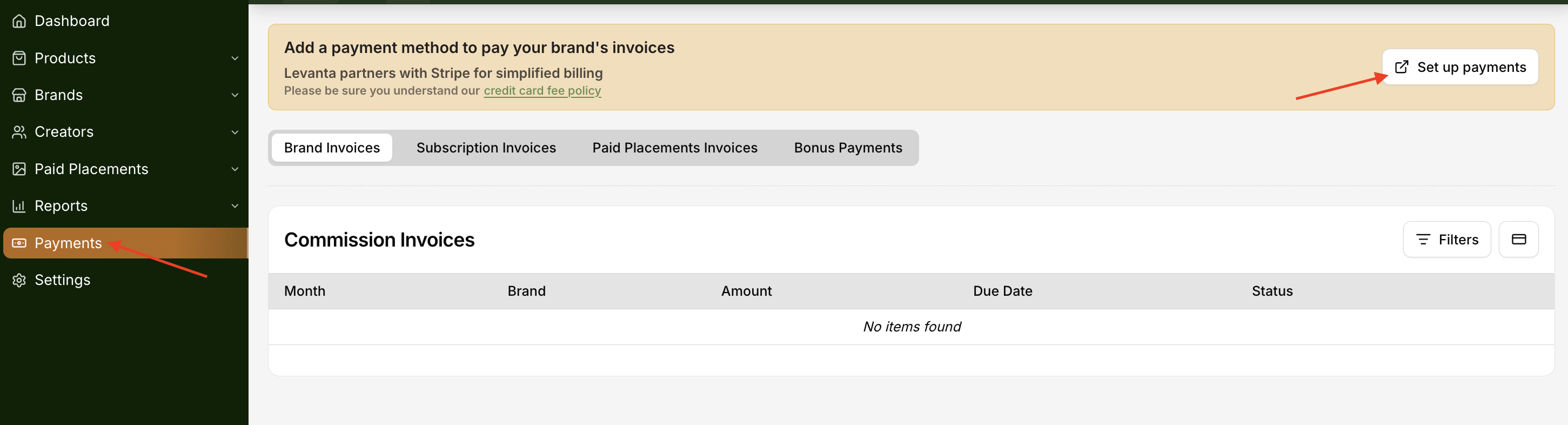Click the Brands storefront icon

tap(19, 95)
